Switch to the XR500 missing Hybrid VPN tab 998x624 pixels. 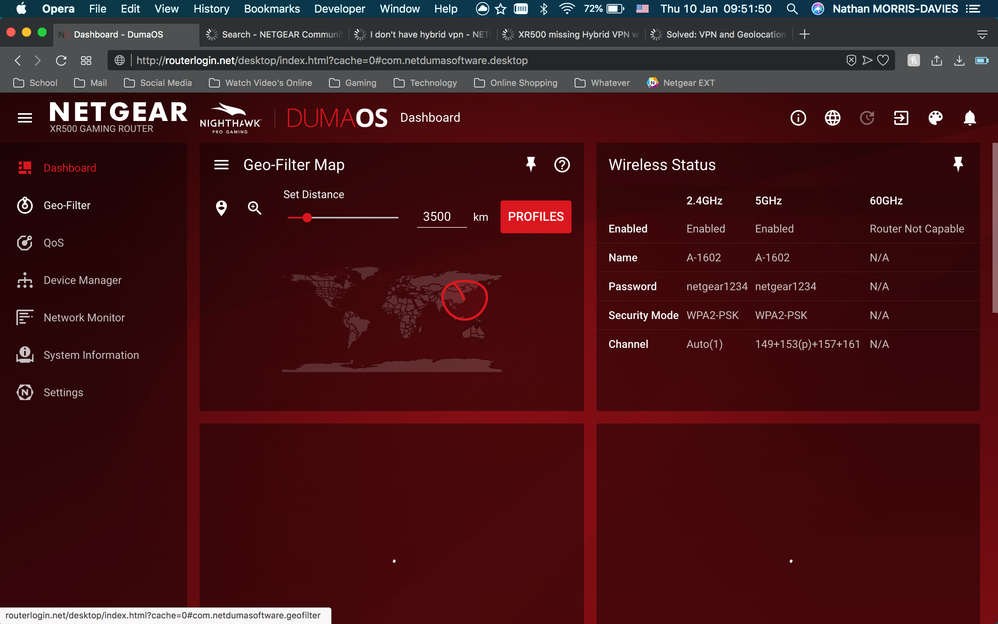(x=568, y=33)
